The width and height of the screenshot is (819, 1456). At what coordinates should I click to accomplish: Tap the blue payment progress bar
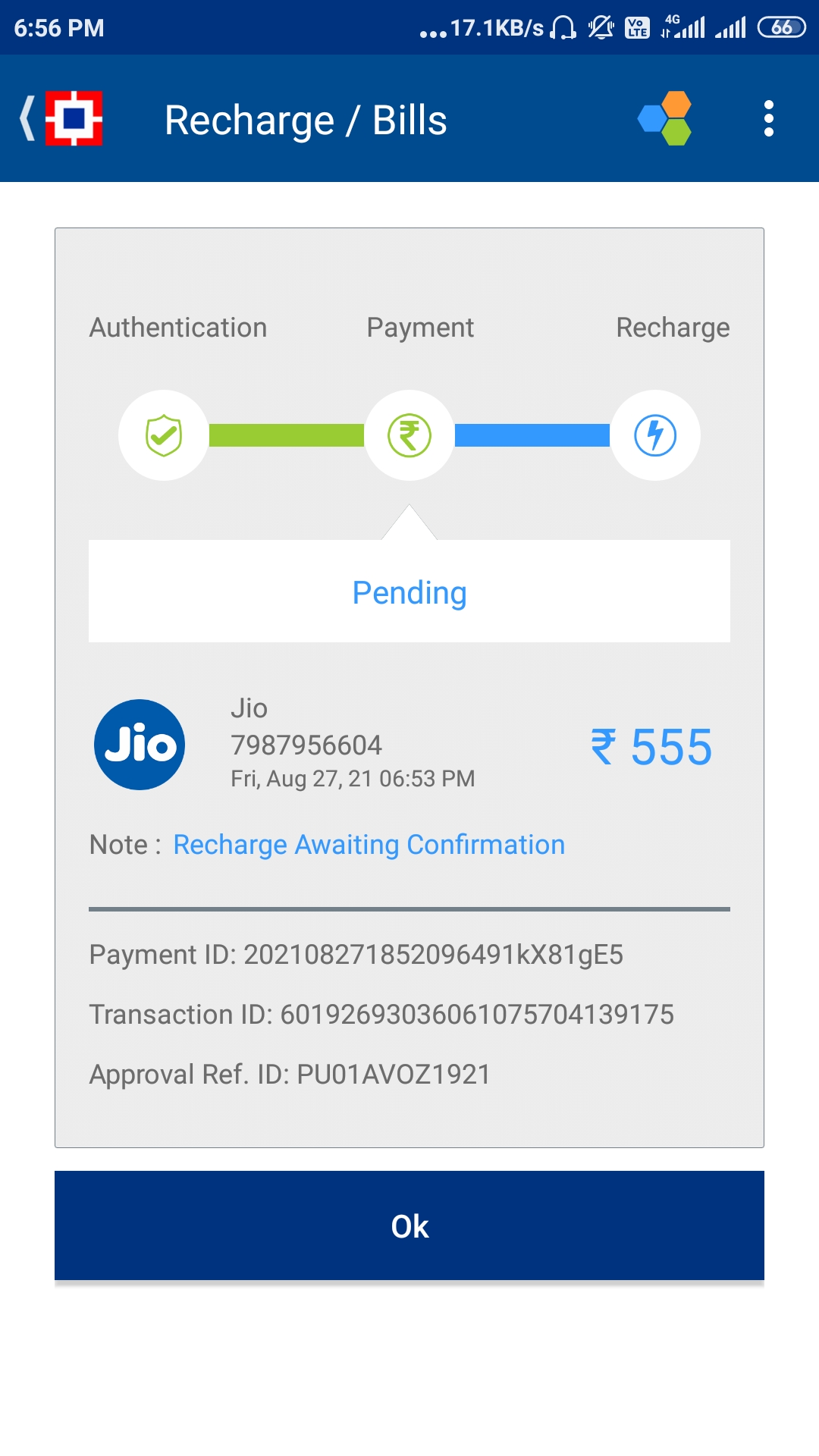[532, 435]
